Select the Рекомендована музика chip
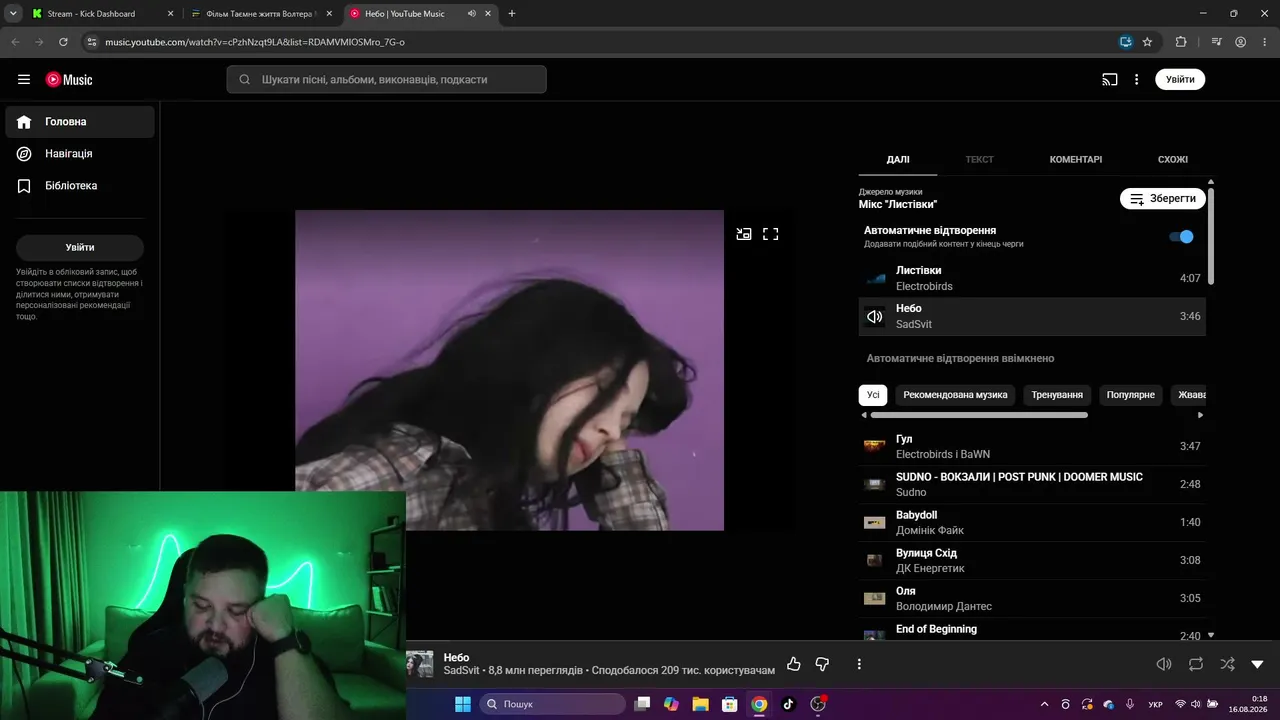Image resolution: width=1280 pixels, height=720 pixels. point(955,395)
